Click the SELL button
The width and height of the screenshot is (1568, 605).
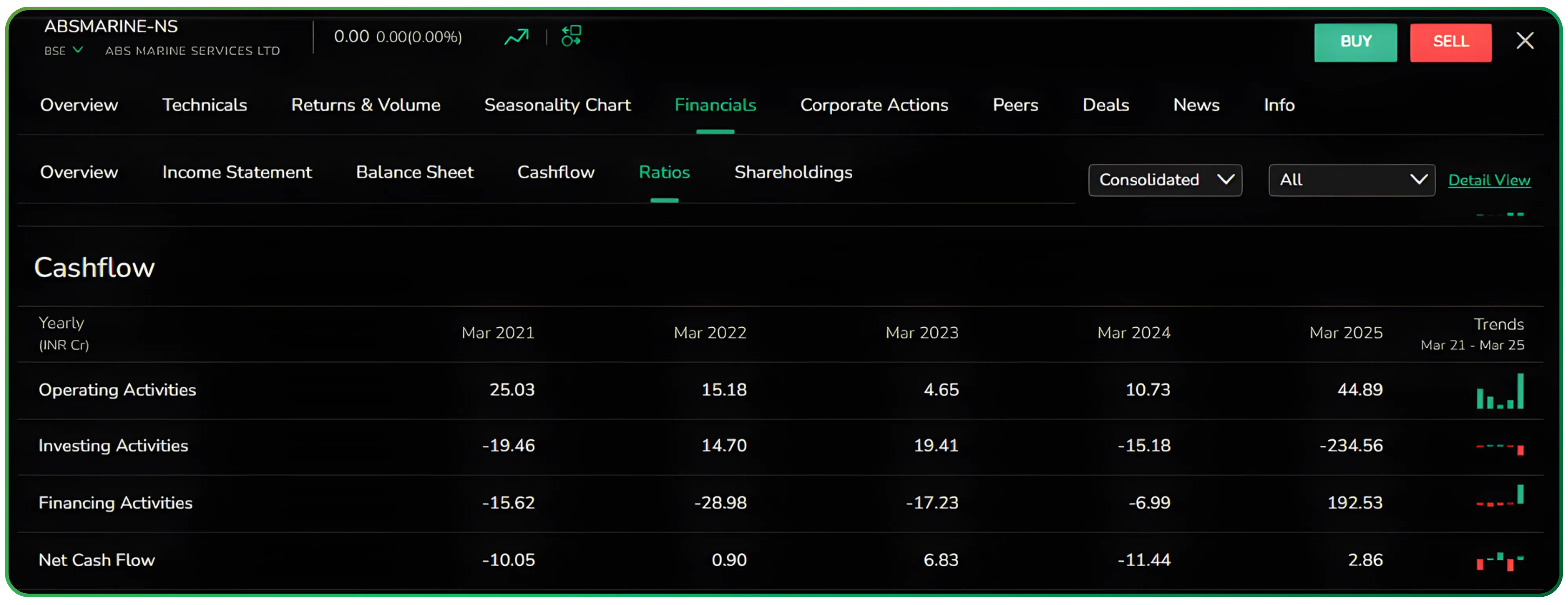(x=1451, y=42)
